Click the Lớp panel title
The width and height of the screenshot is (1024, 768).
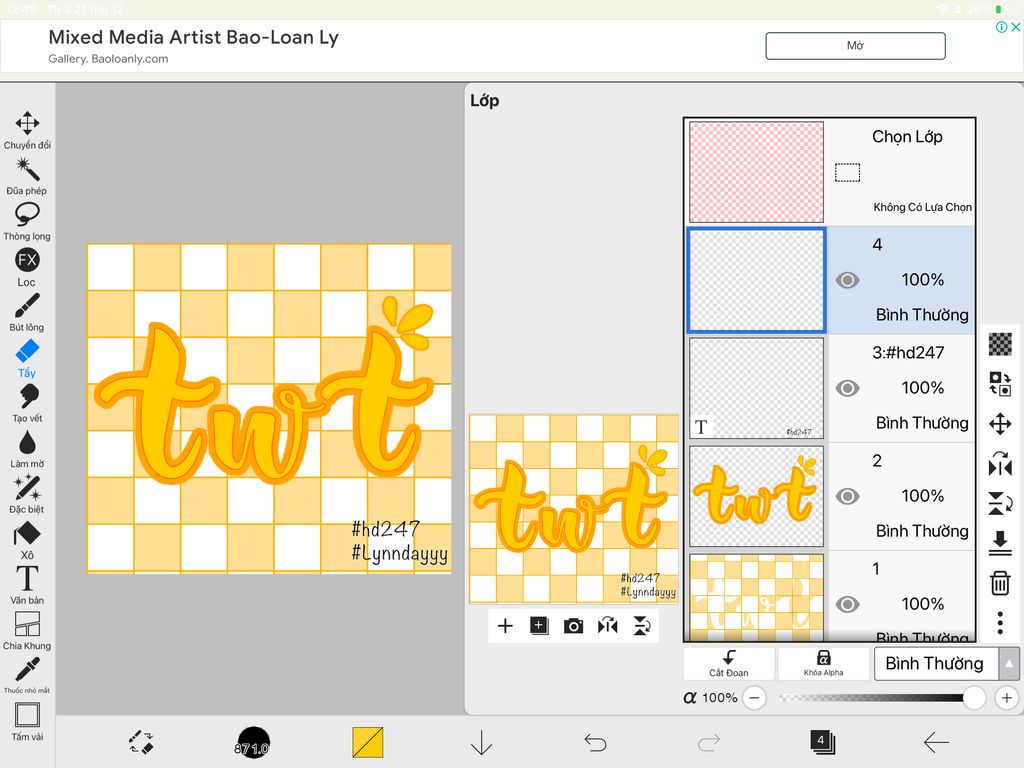485,101
